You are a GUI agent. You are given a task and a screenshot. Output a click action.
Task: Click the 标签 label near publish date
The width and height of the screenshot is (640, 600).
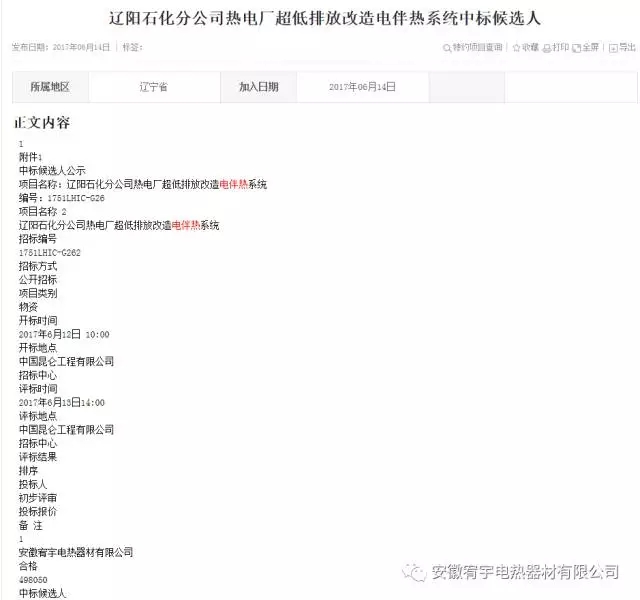132,47
